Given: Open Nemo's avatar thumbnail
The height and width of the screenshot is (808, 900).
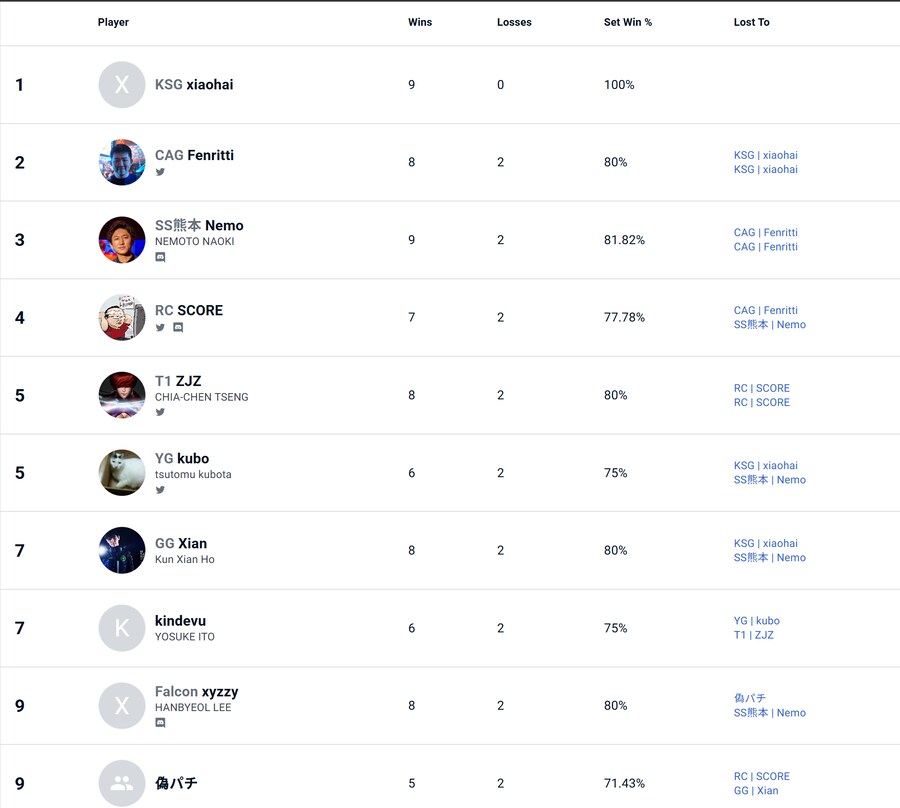Looking at the screenshot, I should tap(121, 240).
